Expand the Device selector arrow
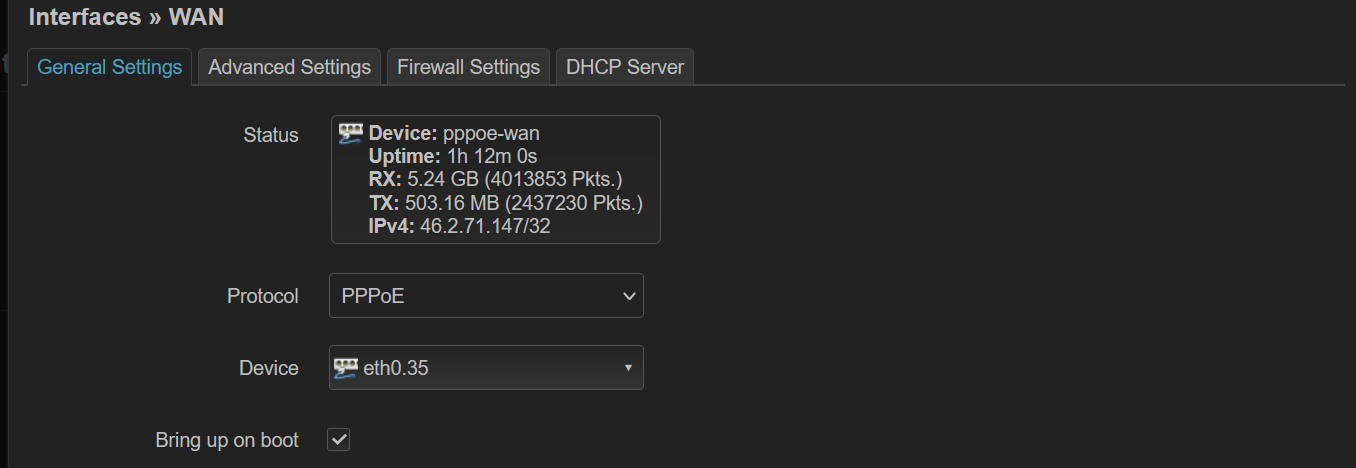Image resolution: width=1356 pixels, height=468 pixels. click(x=628, y=368)
